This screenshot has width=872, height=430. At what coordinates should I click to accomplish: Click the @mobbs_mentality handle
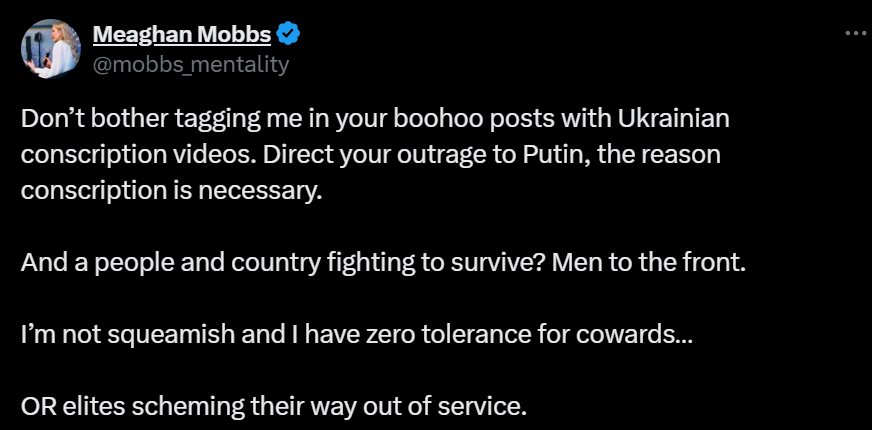click(190, 65)
